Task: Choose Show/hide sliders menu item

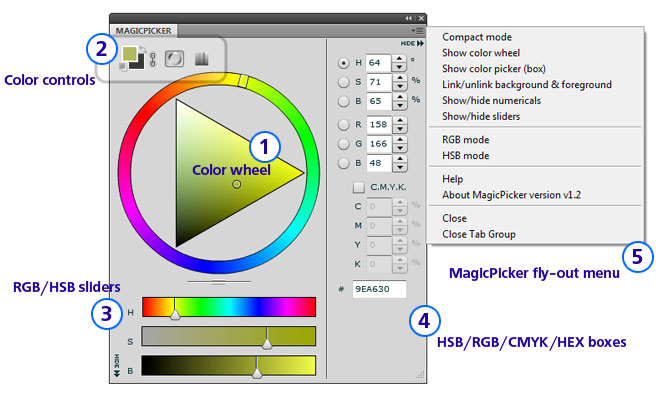Action: pos(481,117)
